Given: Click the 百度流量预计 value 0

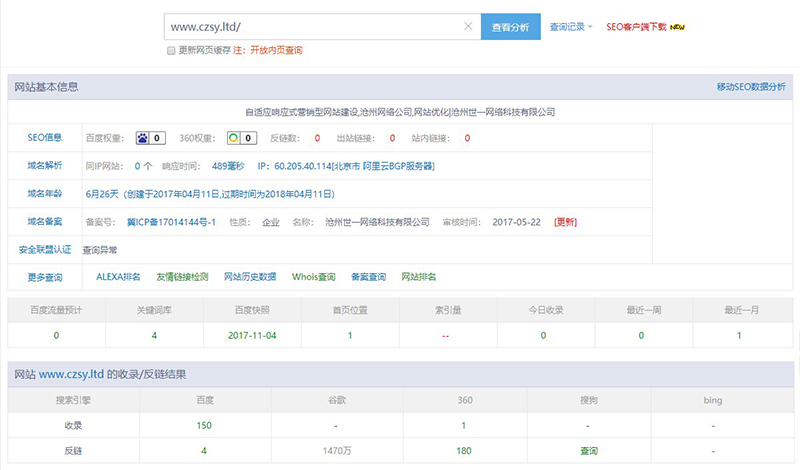Looking at the screenshot, I should (56, 335).
